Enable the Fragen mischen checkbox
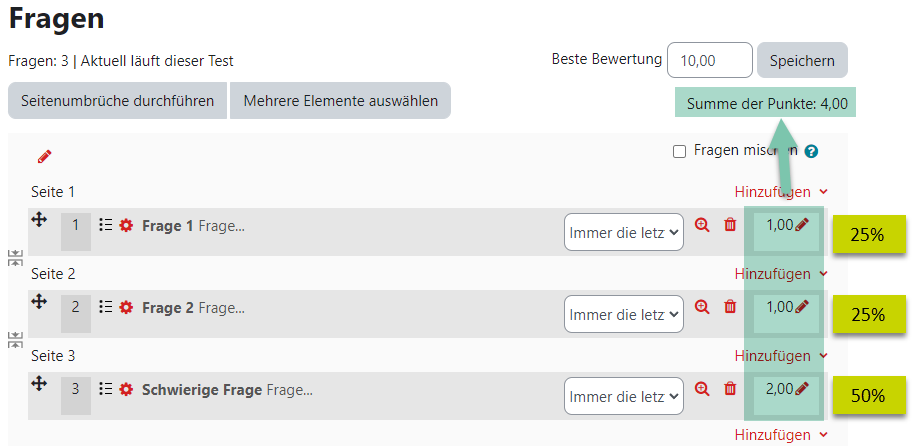 click(x=679, y=152)
